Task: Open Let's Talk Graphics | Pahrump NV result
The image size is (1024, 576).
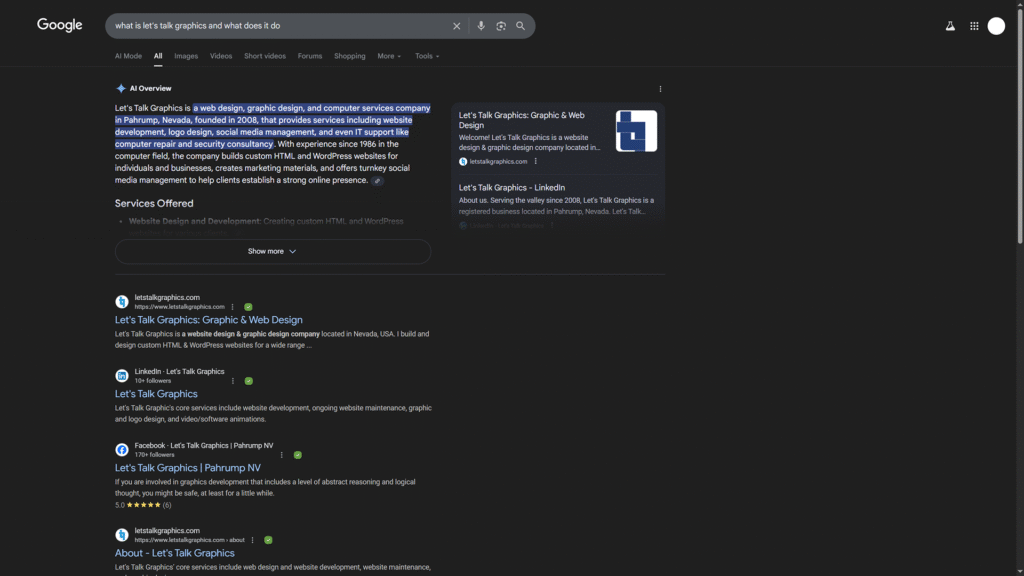Action: click(187, 468)
